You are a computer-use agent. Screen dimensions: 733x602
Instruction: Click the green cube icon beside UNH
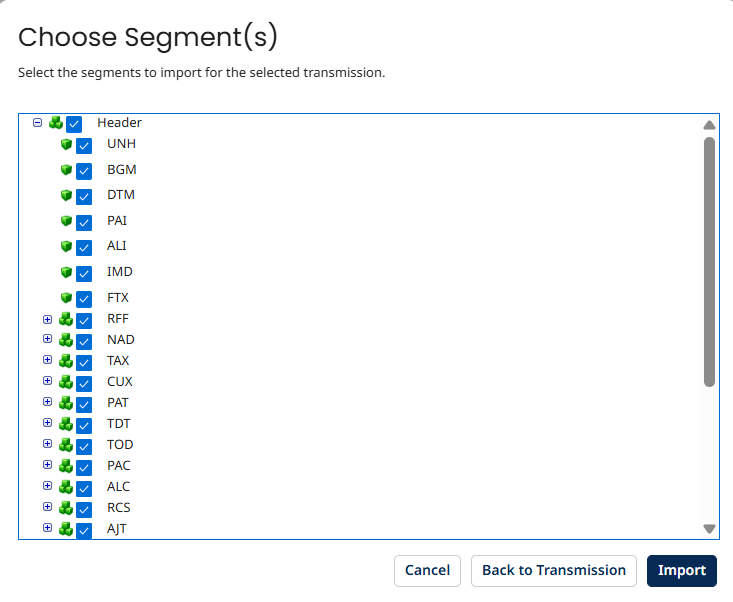click(x=66, y=144)
